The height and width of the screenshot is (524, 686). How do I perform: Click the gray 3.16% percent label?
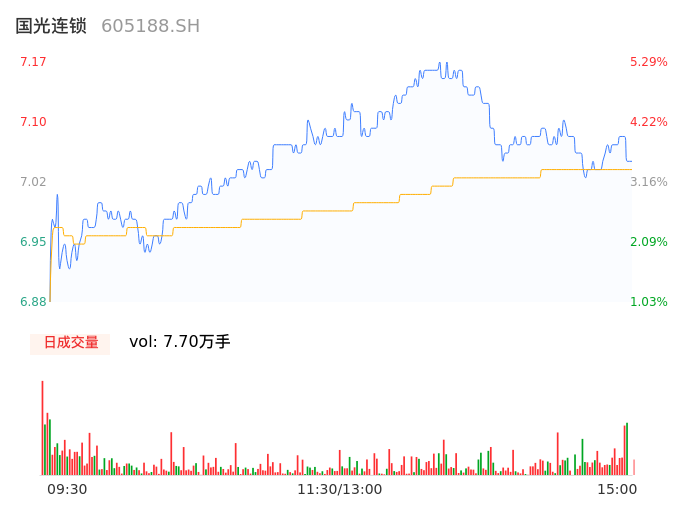click(x=648, y=182)
